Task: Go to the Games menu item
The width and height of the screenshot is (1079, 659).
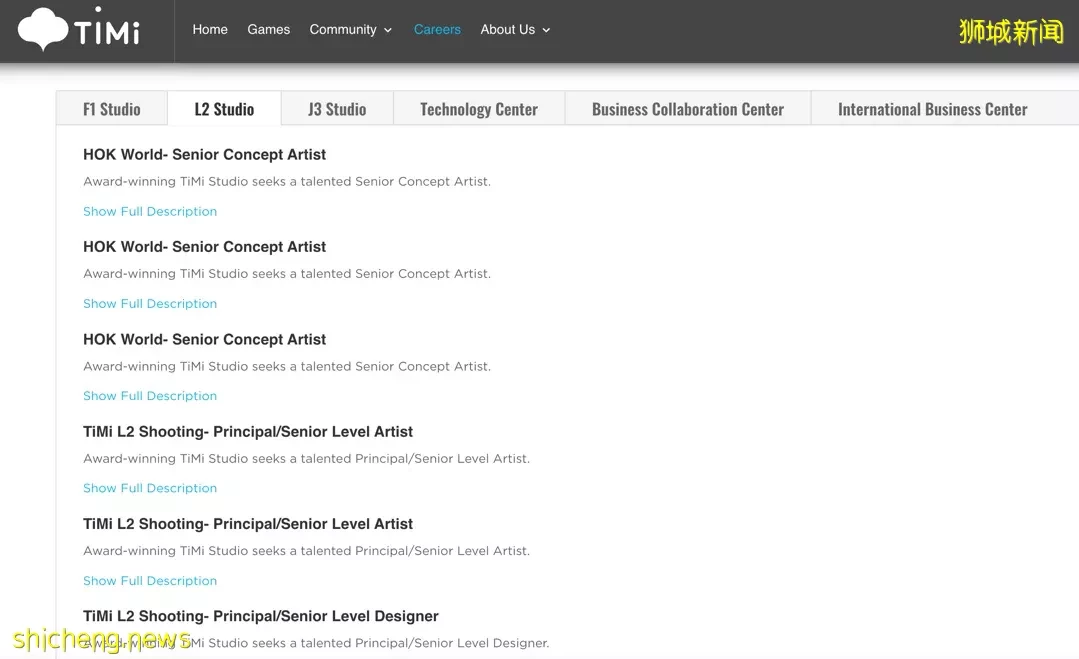Action: (268, 30)
